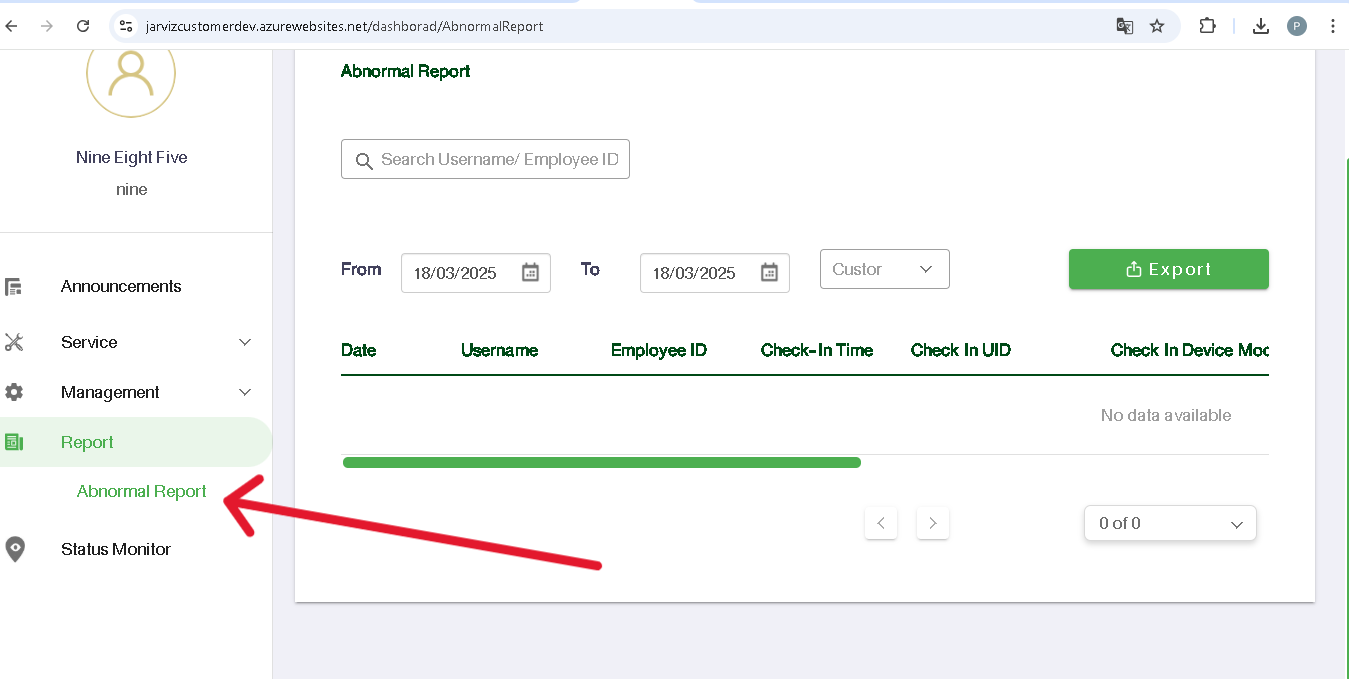Click the user profile avatar
Viewport: 1349px width, 679px height.
click(x=131, y=74)
